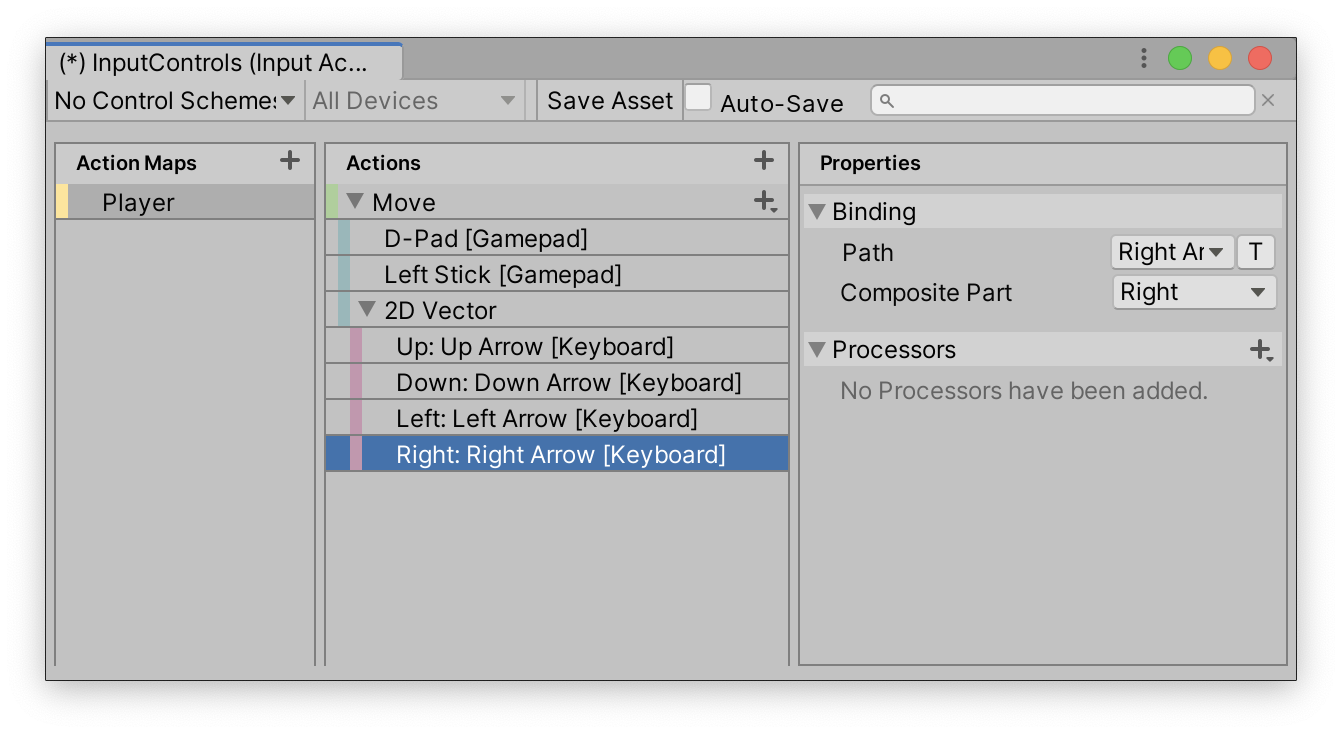Viewport: 1342px width, 734px height.
Task: Add a new action
Action: tap(764, 160)
